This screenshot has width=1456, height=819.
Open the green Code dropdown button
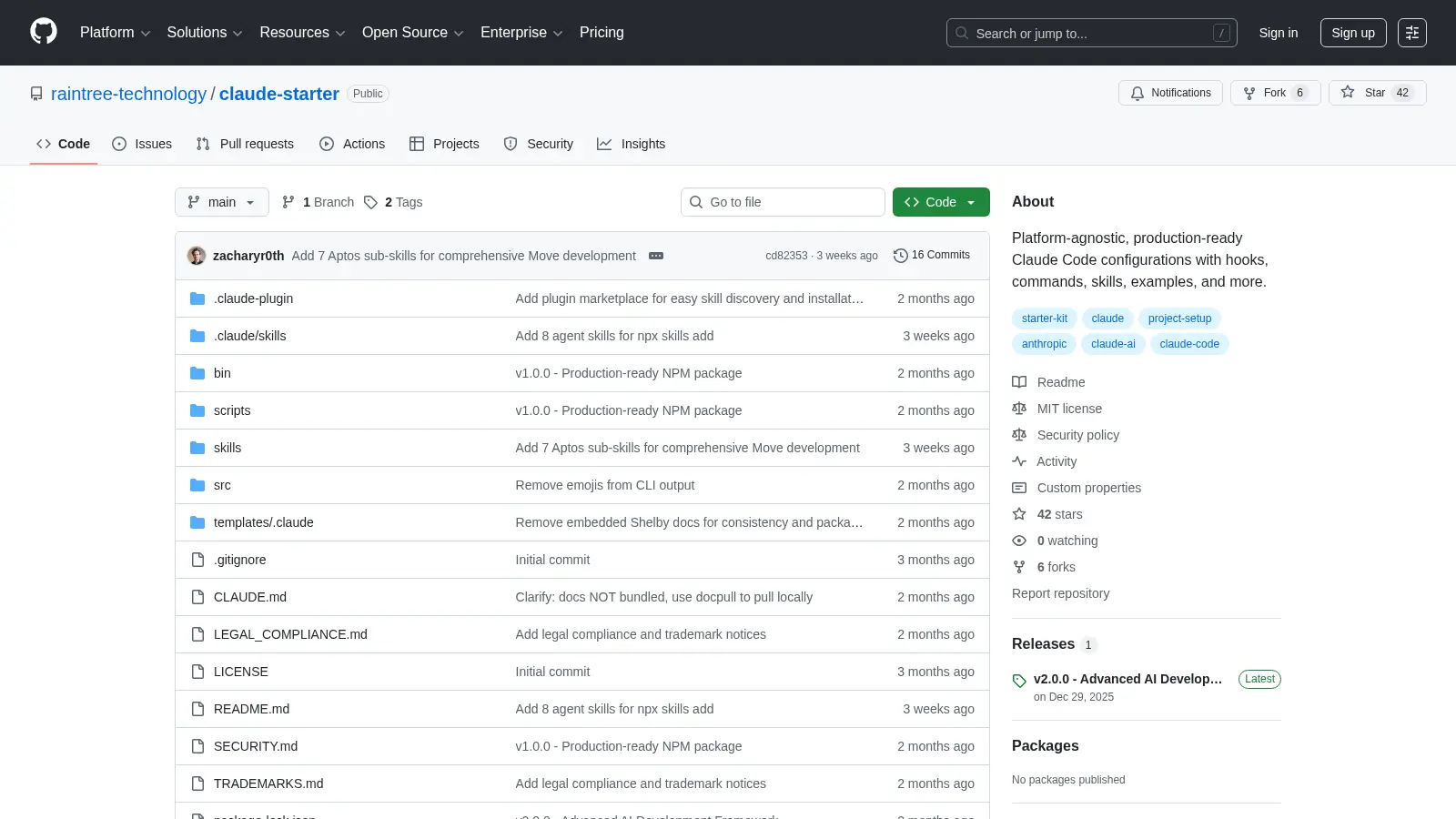[941, 202]
